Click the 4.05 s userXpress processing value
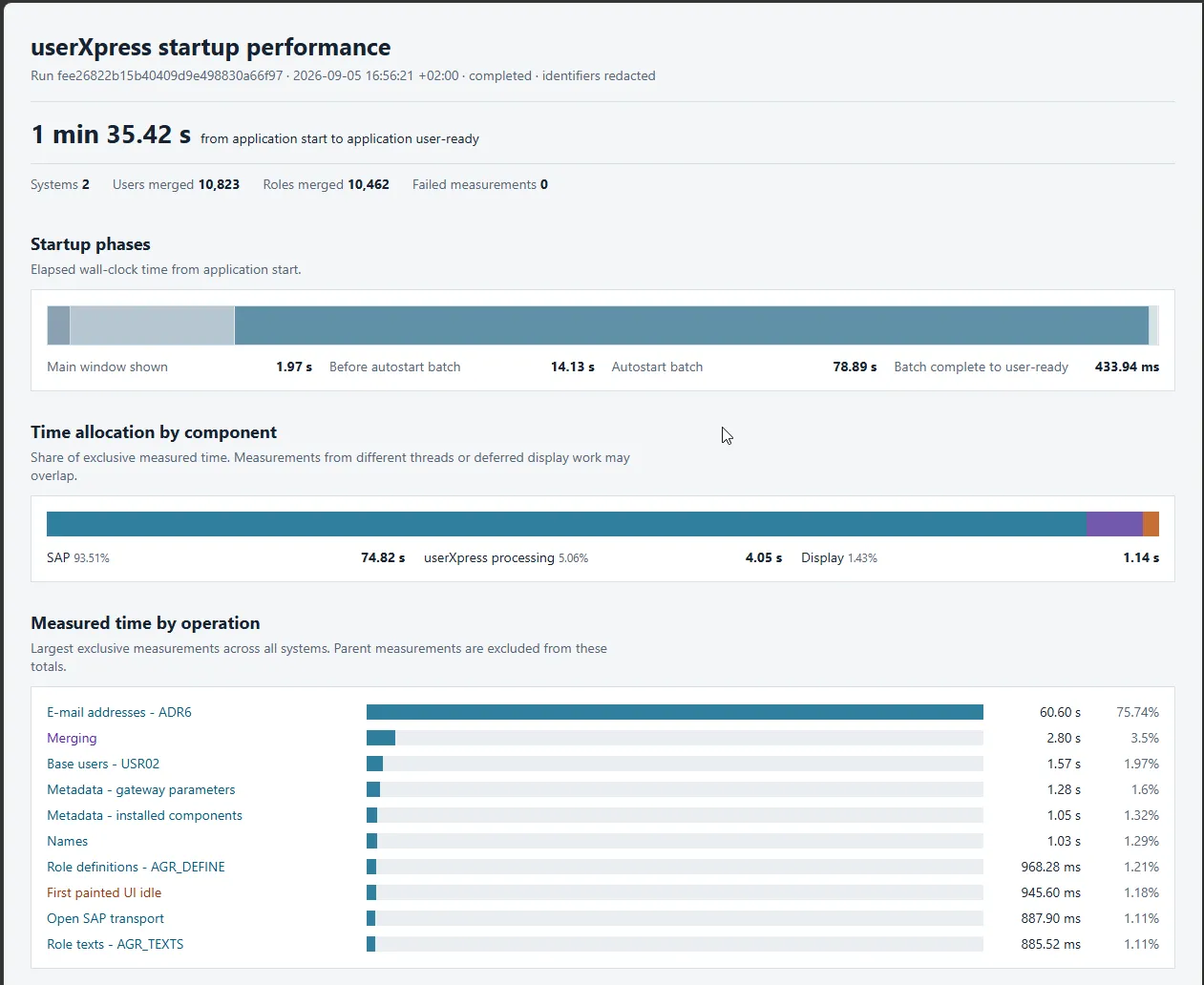Screen dimensions: 1204x985 764,557
